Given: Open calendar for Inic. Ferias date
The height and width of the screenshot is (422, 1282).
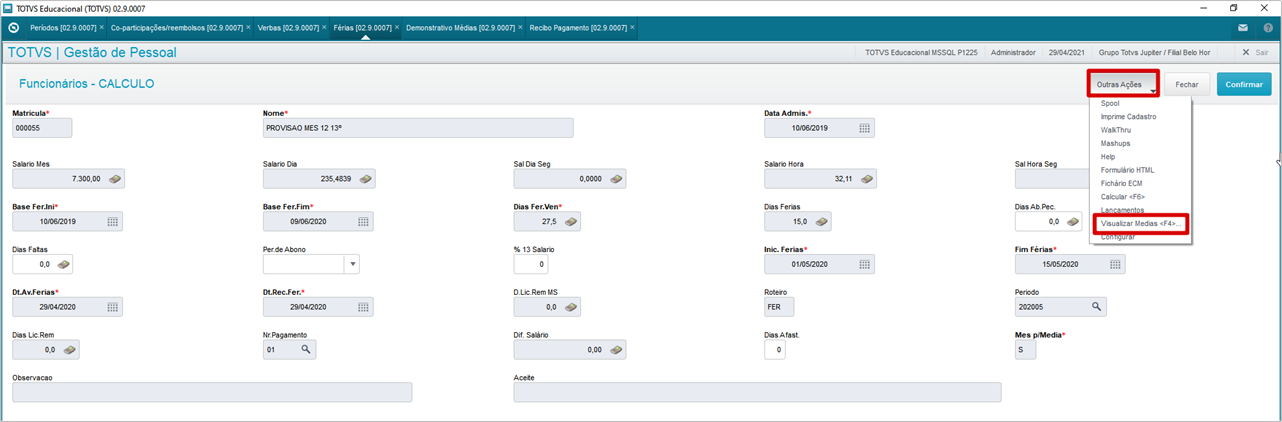Looking at the screenshot, I should pos(864,264).
